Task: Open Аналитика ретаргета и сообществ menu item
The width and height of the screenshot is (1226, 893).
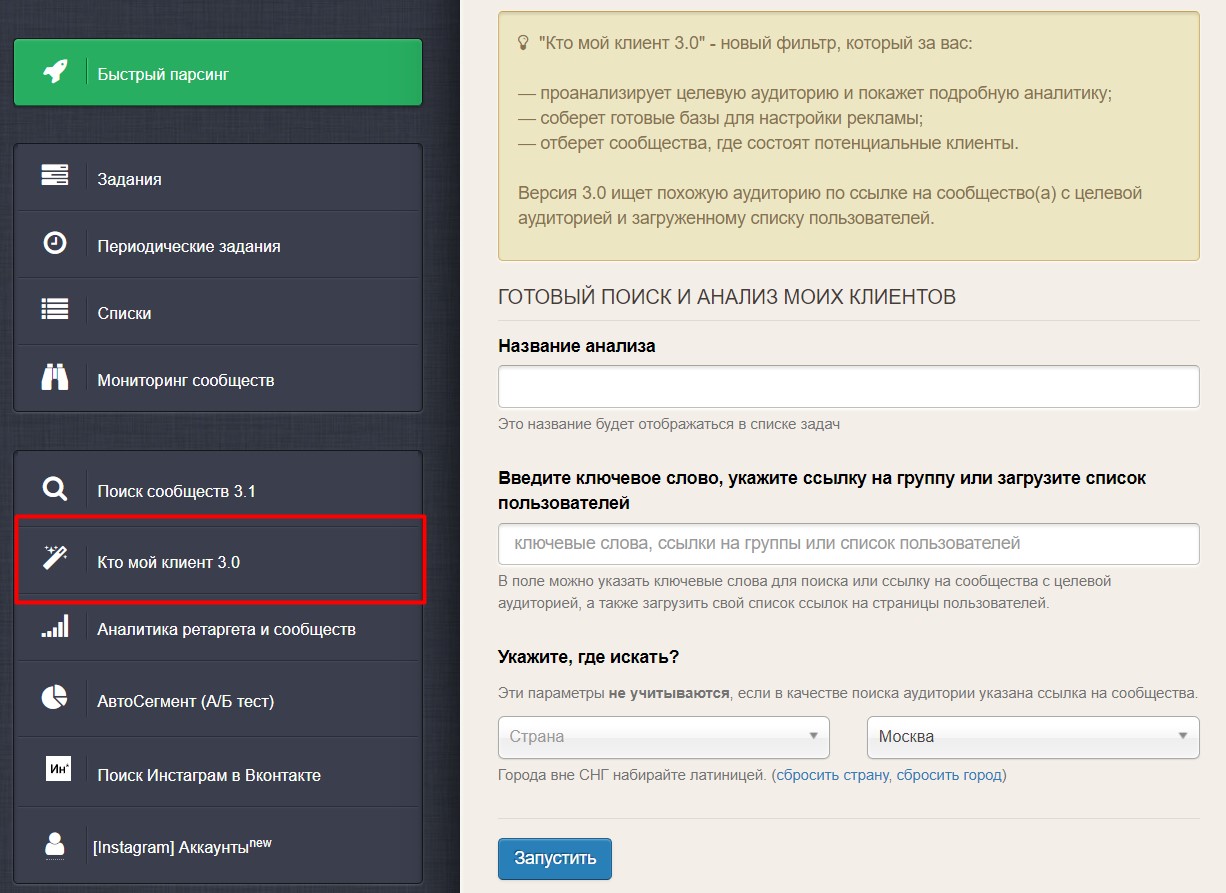Action: (226, 630)
